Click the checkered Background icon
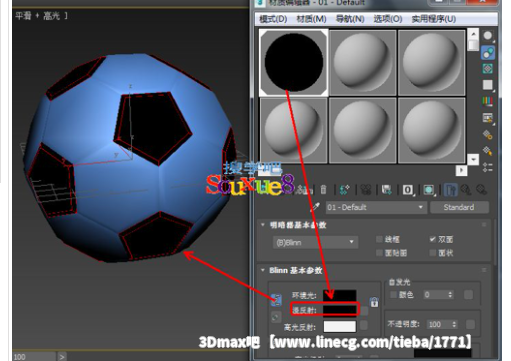Image resolution: width=511 pixels, height=361 pixels. click(488, 69)
